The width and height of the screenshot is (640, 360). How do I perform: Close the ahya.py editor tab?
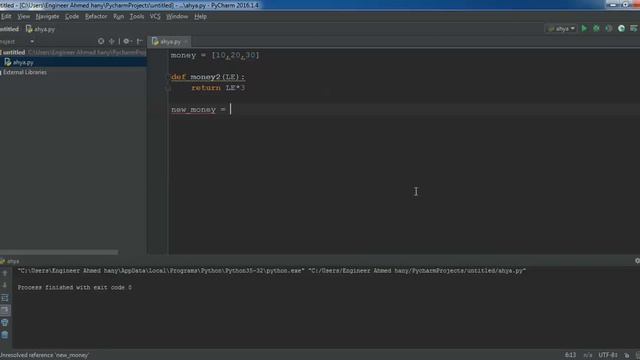click(186, 42)
